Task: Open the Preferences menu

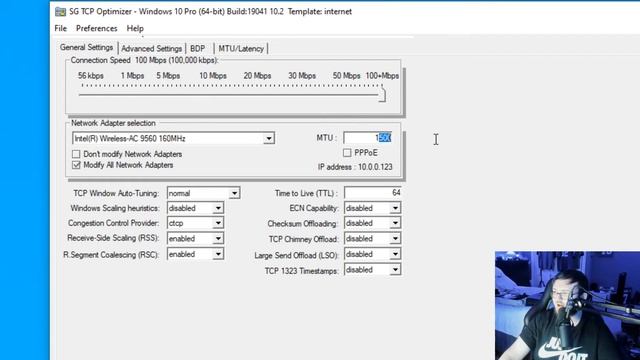Action: click(97, 28)
